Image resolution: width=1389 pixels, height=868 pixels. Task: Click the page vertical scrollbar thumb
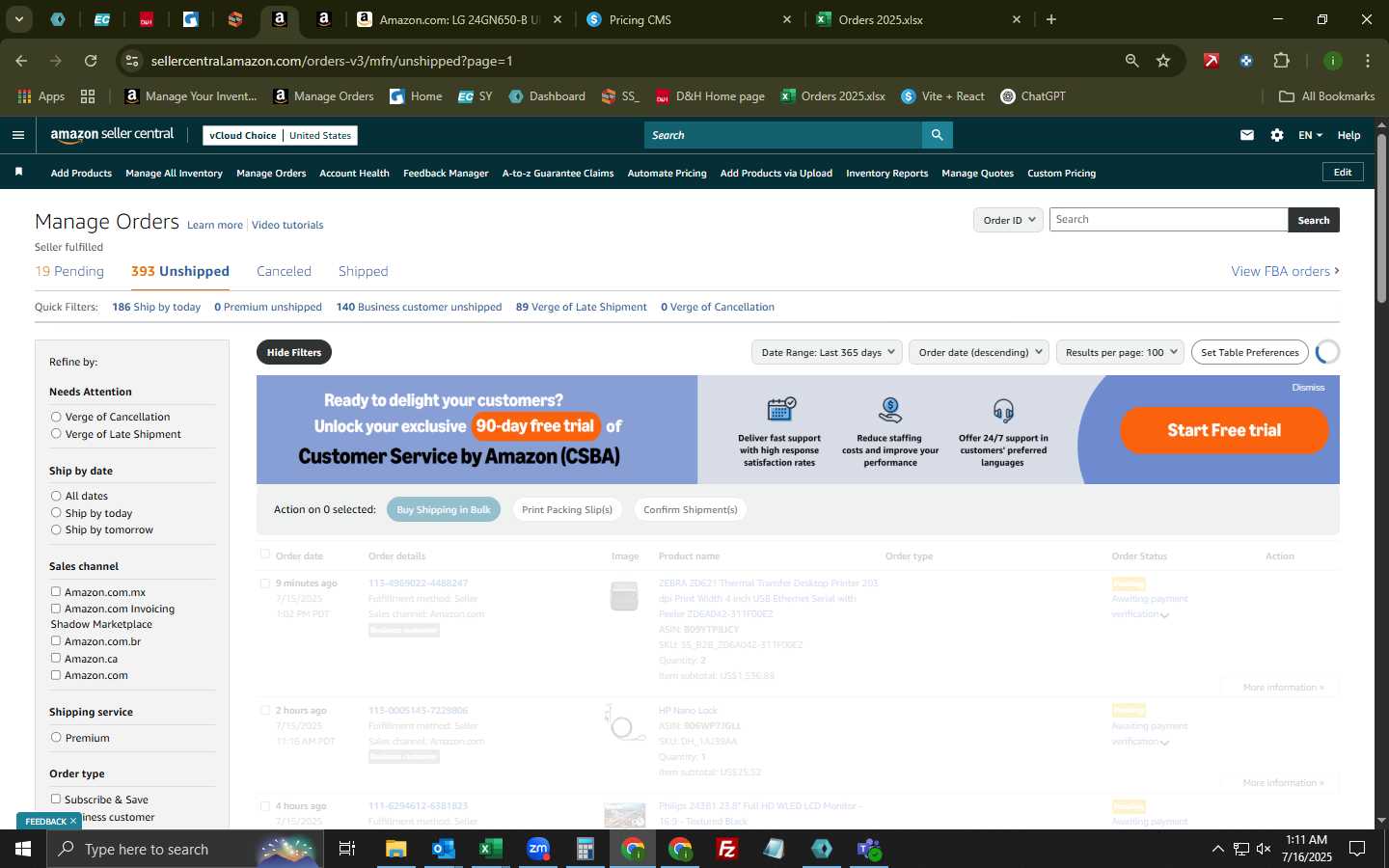(1381, 220)
